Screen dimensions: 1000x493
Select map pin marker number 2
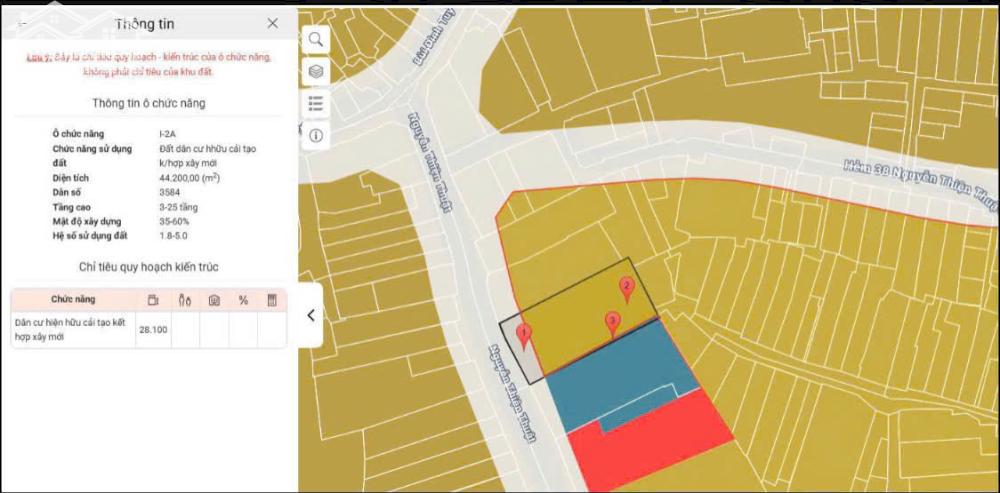tap(627, 289)
